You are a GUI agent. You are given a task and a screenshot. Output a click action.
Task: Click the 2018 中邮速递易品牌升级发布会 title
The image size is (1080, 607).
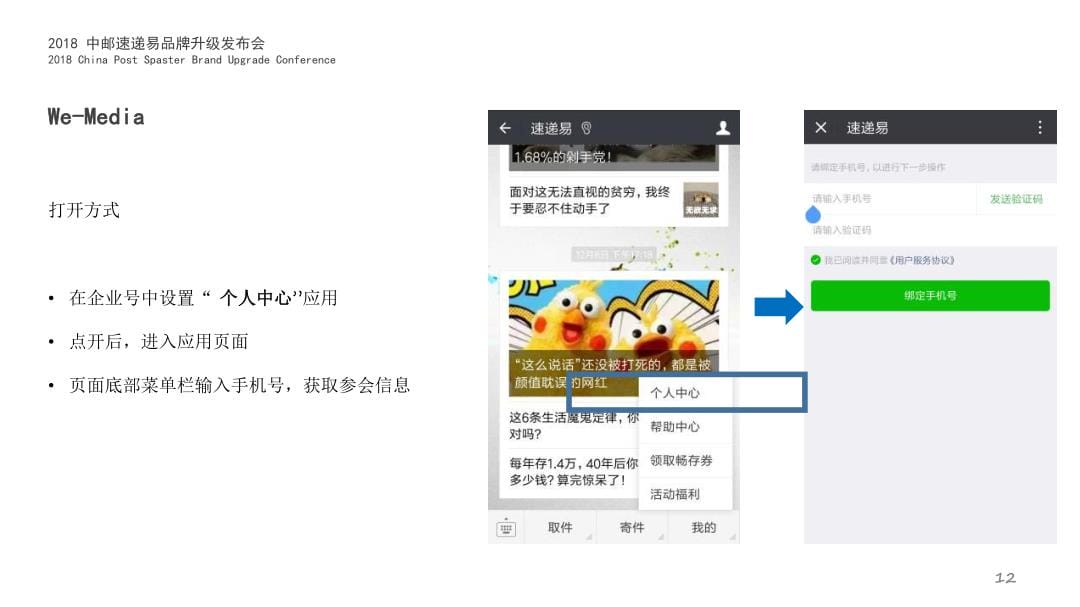point(156,43)
